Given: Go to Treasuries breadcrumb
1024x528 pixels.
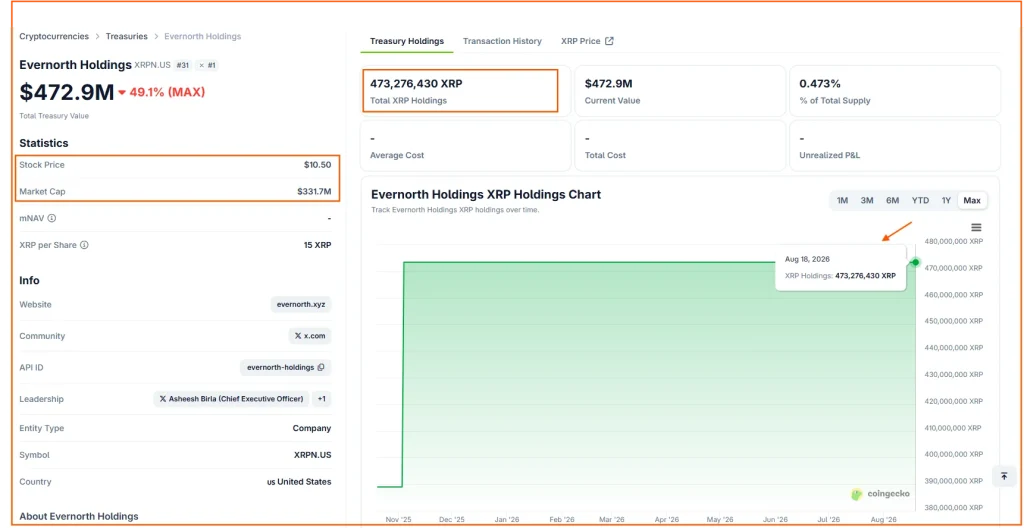Looking at the screenshot, I should coord(127,37).
